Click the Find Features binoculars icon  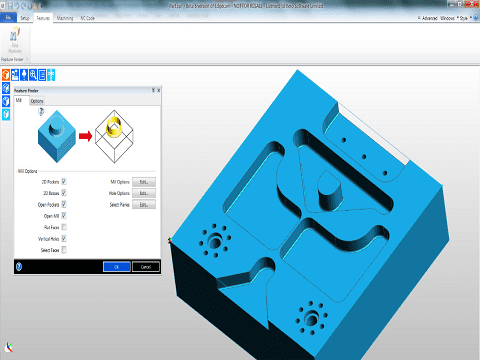click(14, 34)
